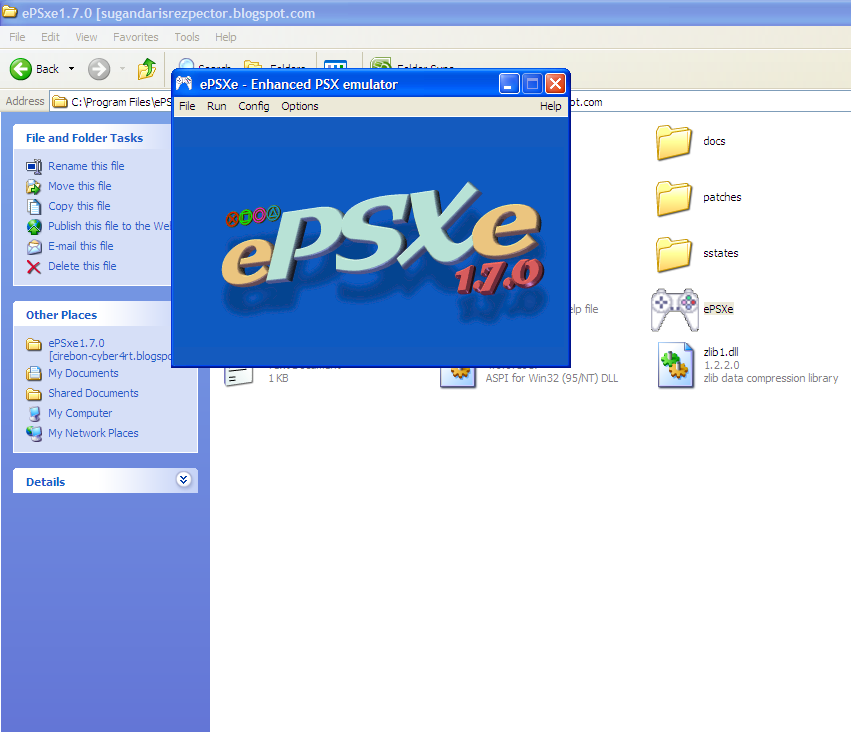The height and width of the screenshot is (732, 851).
Task: Close the ePSXe emulator window
Action: 555,84
